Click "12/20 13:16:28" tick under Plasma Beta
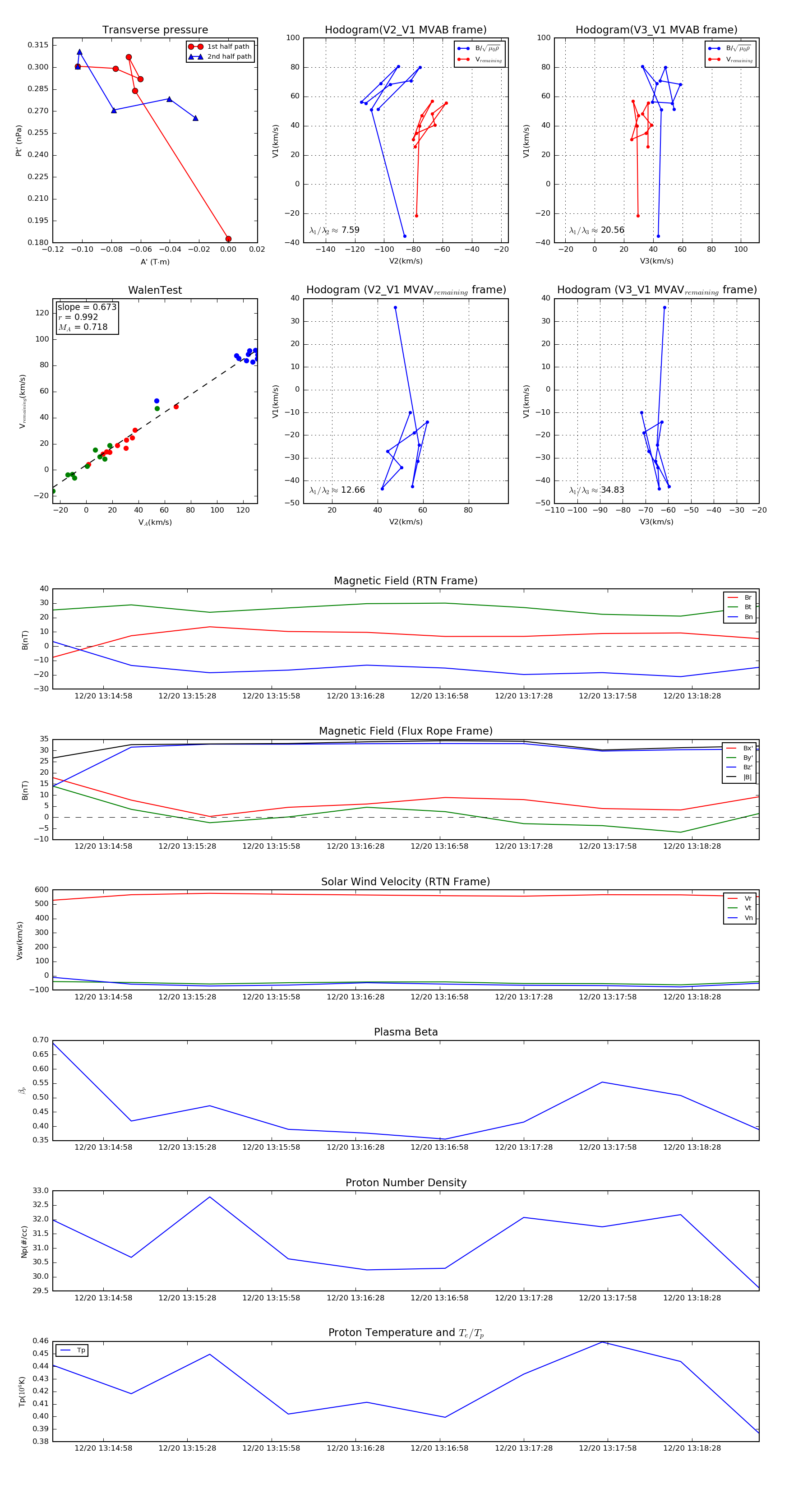Screen dimensions: 812x1489 (x=355, y=1147)
